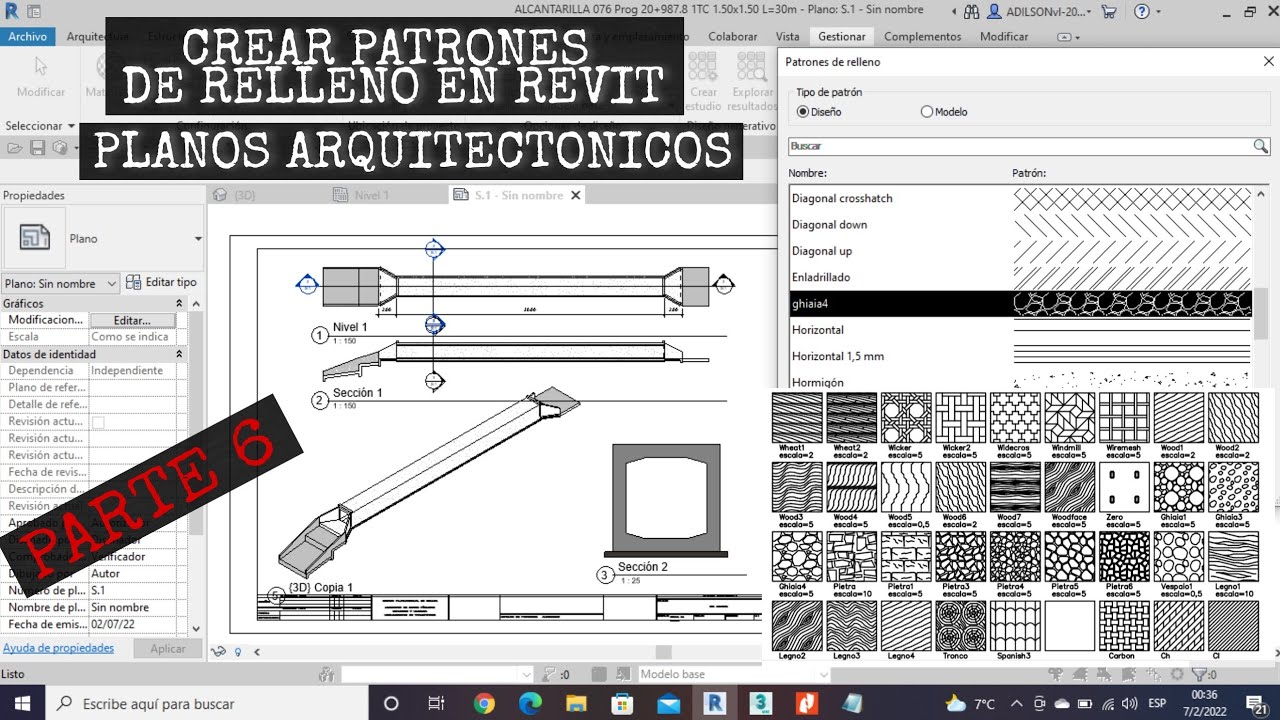1280x720 pixels.
Task: Open the Plano: Sin nombre instance dropdown
Action: click(x=61, y=283)
